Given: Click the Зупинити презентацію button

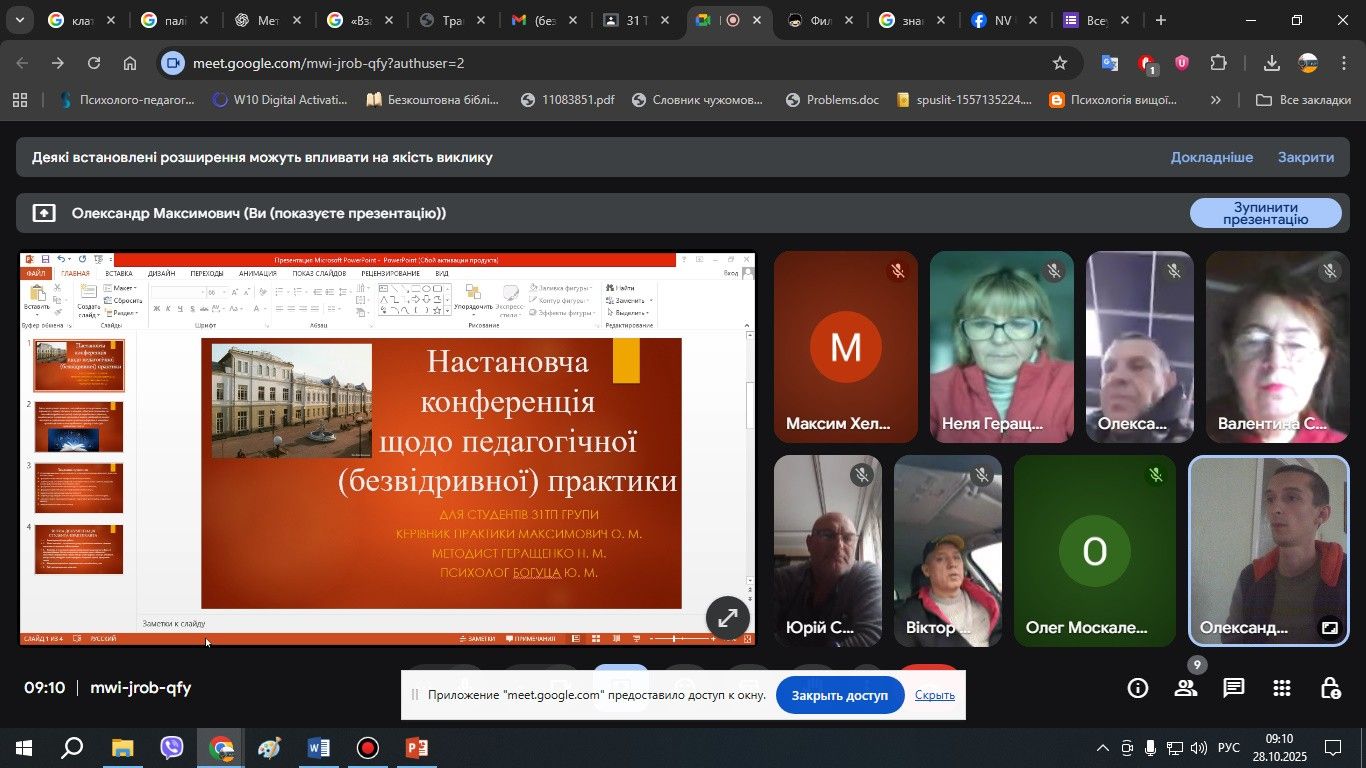Looking at the screenshot, I should (x=1265, y=213).
